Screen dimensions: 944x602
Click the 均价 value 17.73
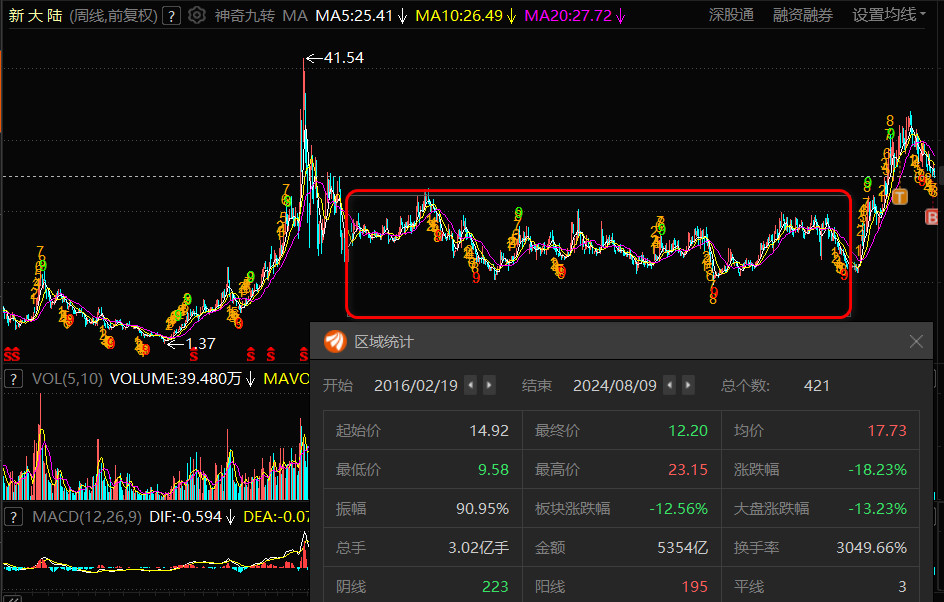pos(887,430)
